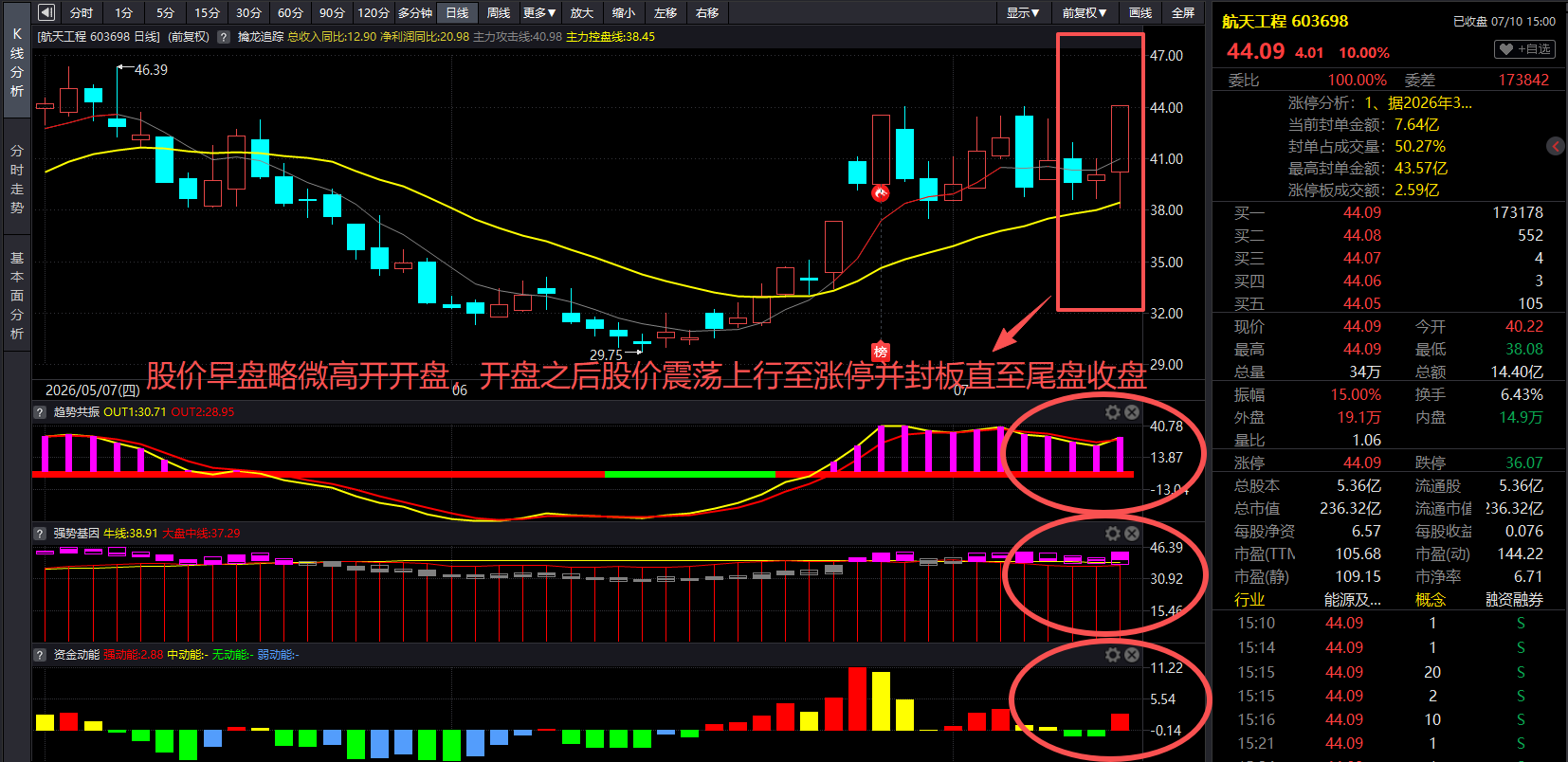Screen dimensions: 1568x762
Task: Close the 趋势共振 indicator panel
Action: [1132, 412]
